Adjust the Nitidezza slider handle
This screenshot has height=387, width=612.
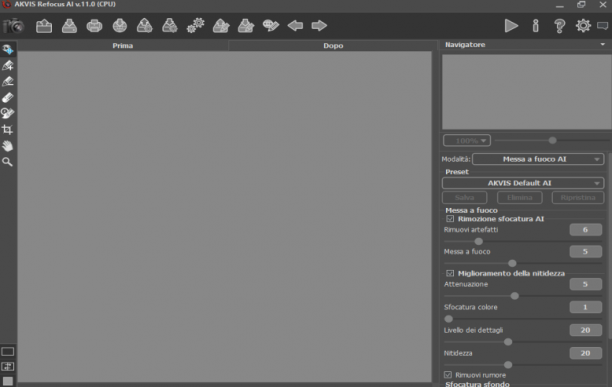(508, 365)
